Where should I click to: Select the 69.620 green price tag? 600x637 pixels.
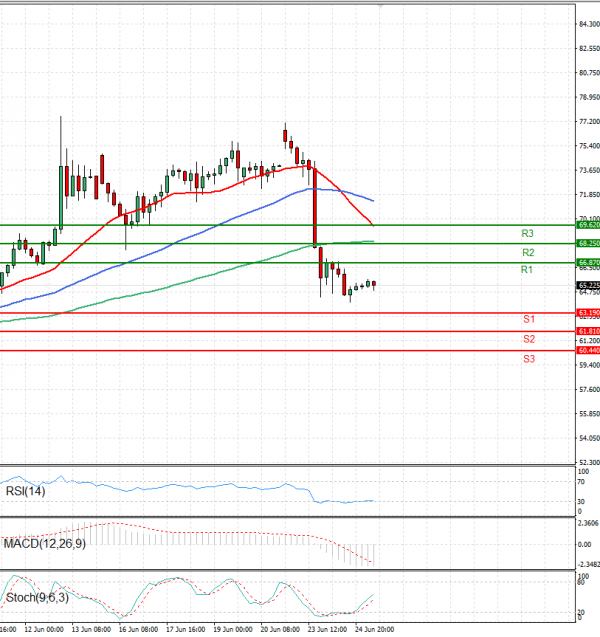pyautogui.click(x=588, y=225)
